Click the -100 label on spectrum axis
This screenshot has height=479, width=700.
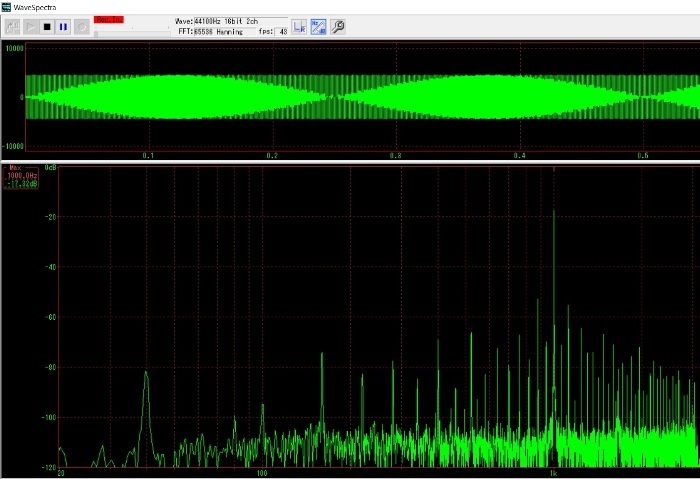coord(50,418)
